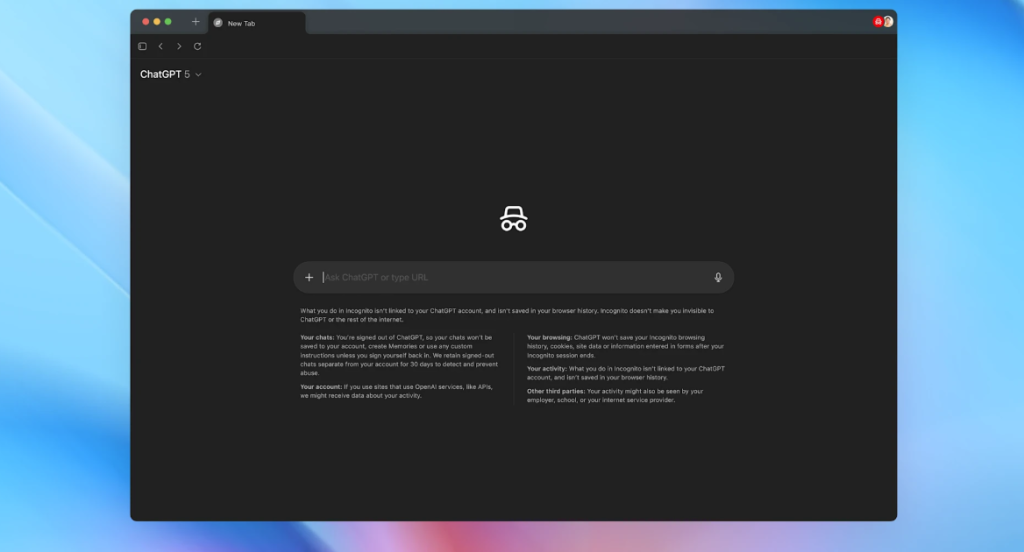
Task: Click the red incognito badge in title bar
Action: coord(877,21)
